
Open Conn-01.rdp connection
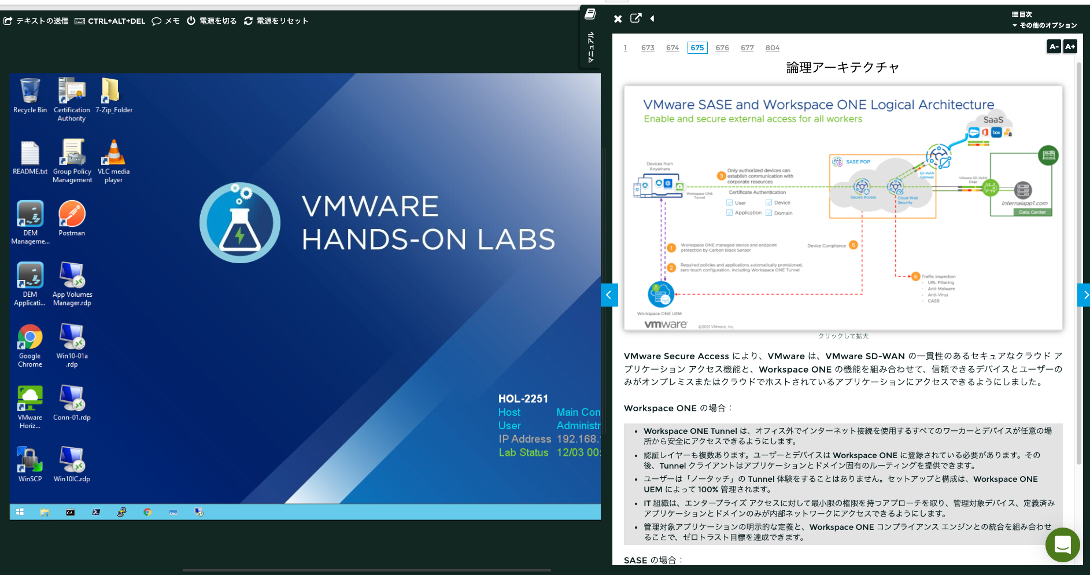[72, 402]
